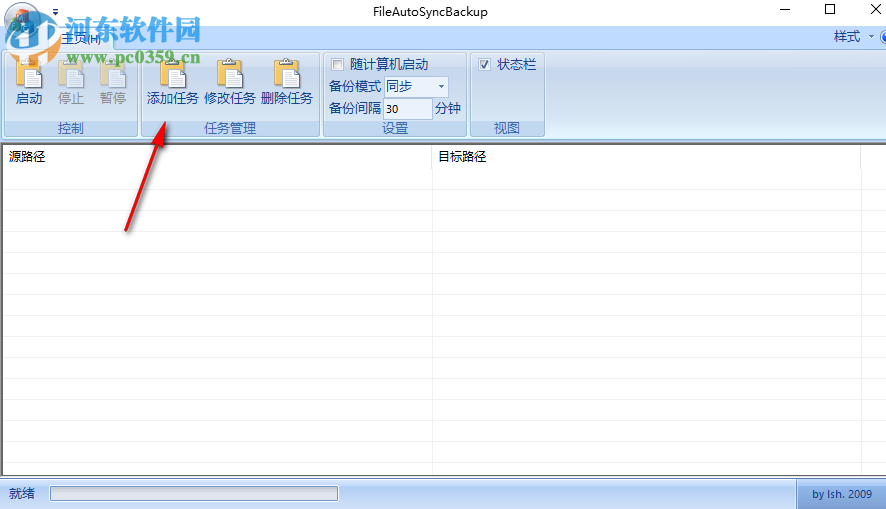Click the 就绪 status text
Screen dimensions: 886x509
tap(22, 493)
